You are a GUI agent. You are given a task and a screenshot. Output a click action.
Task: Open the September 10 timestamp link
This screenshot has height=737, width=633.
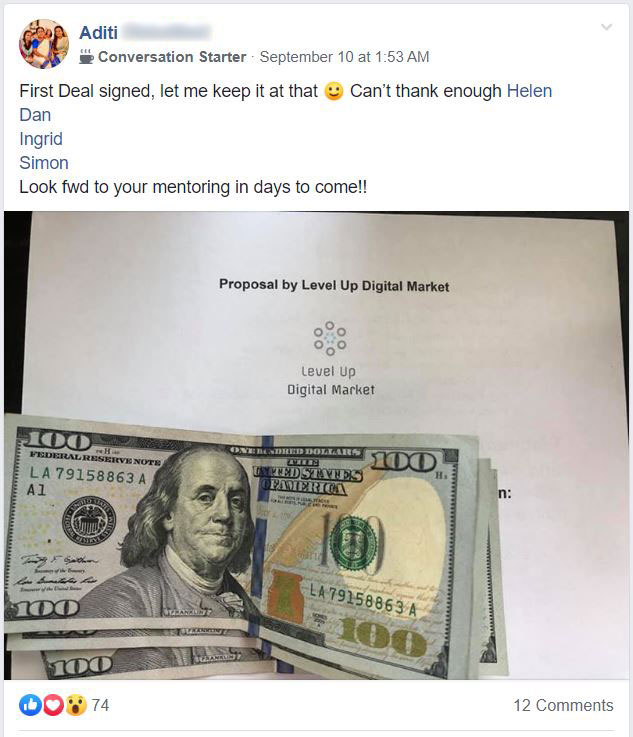coord(344,57)
